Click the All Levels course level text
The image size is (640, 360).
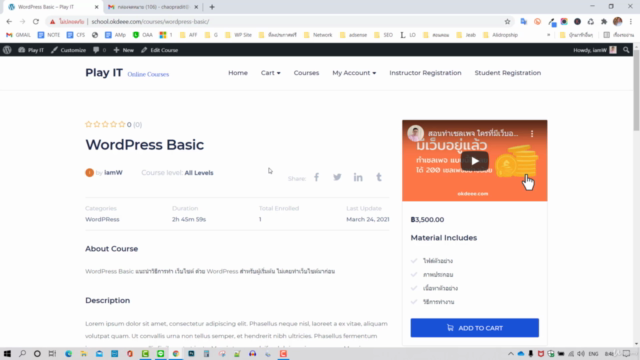coord(199,173)
